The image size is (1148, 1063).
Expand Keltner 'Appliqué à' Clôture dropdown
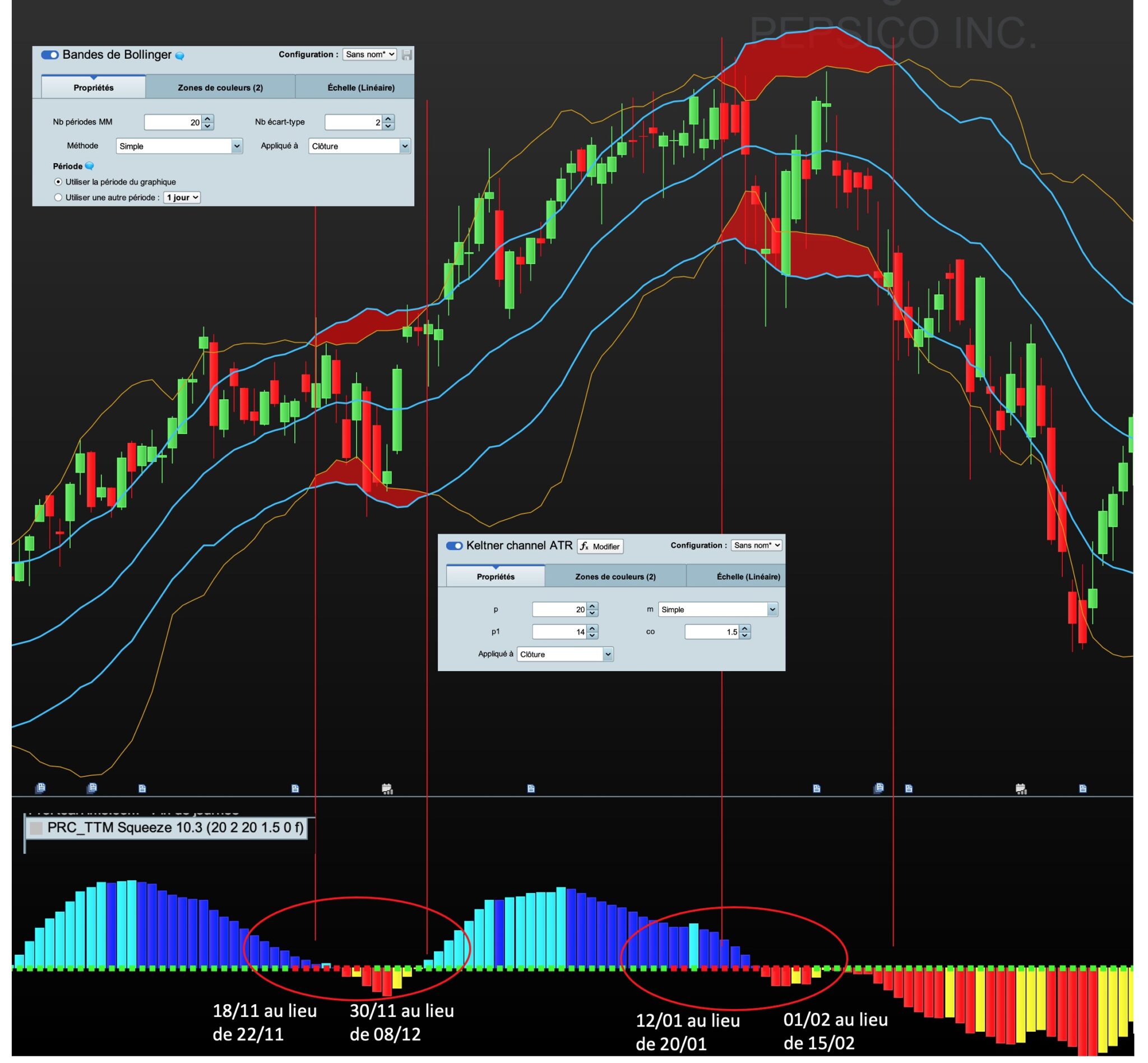point(565,654)
